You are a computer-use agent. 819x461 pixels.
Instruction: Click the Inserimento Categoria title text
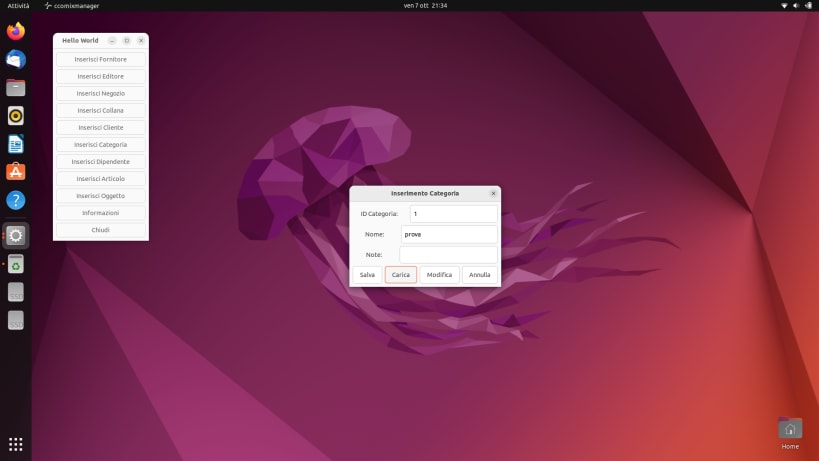(425, 194)
